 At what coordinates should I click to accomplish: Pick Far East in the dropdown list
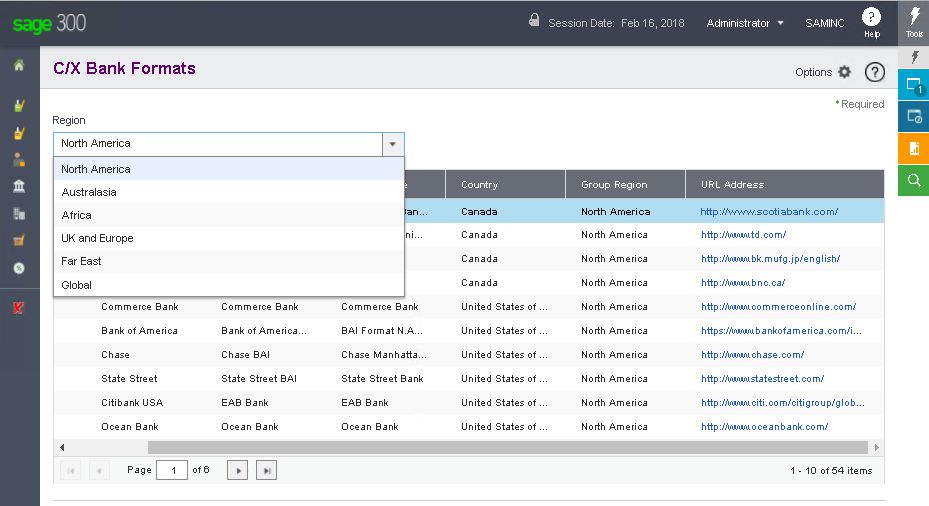[x=81, y=261]
